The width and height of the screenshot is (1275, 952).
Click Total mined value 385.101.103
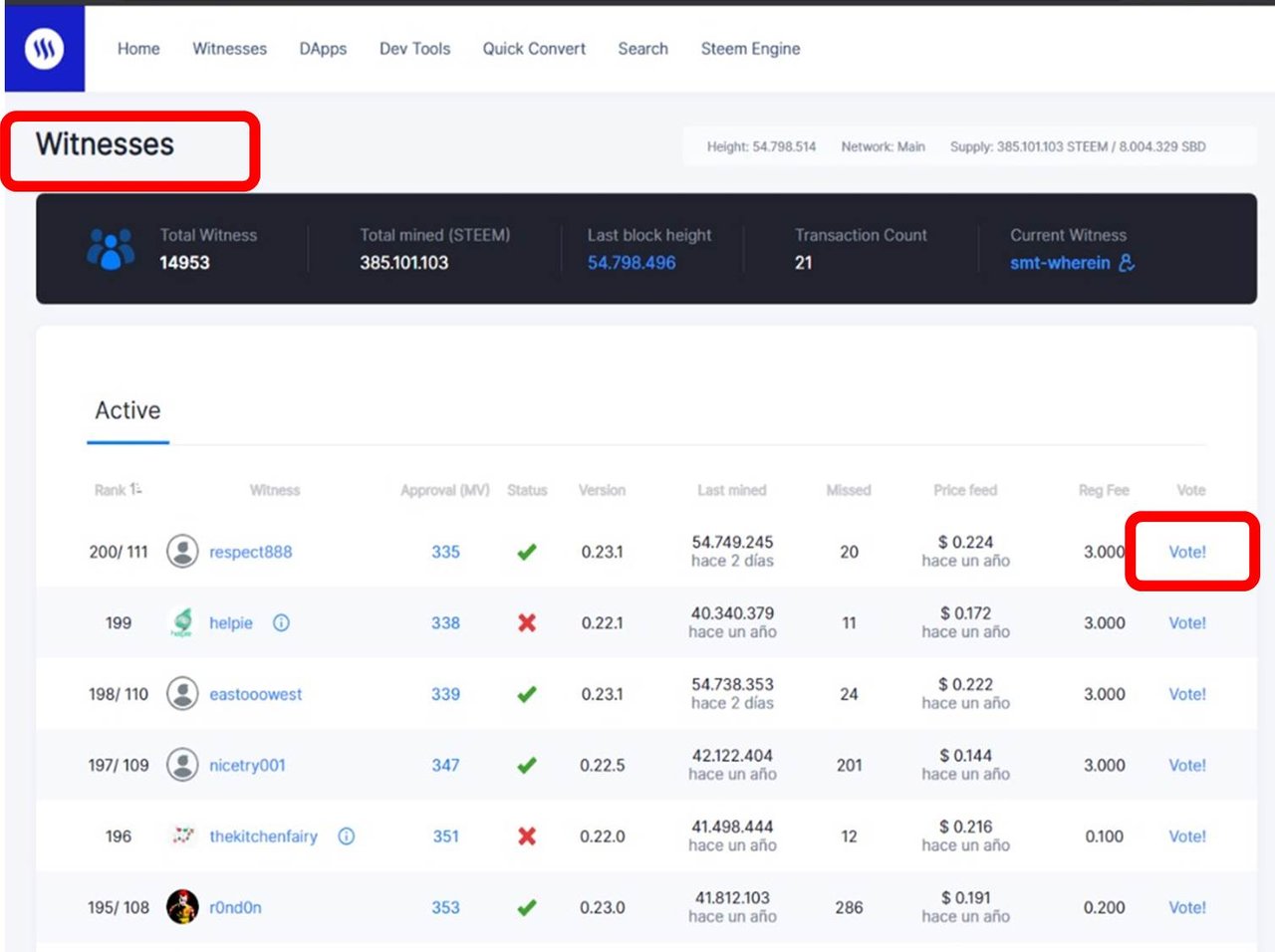click(x=403, y=263)
